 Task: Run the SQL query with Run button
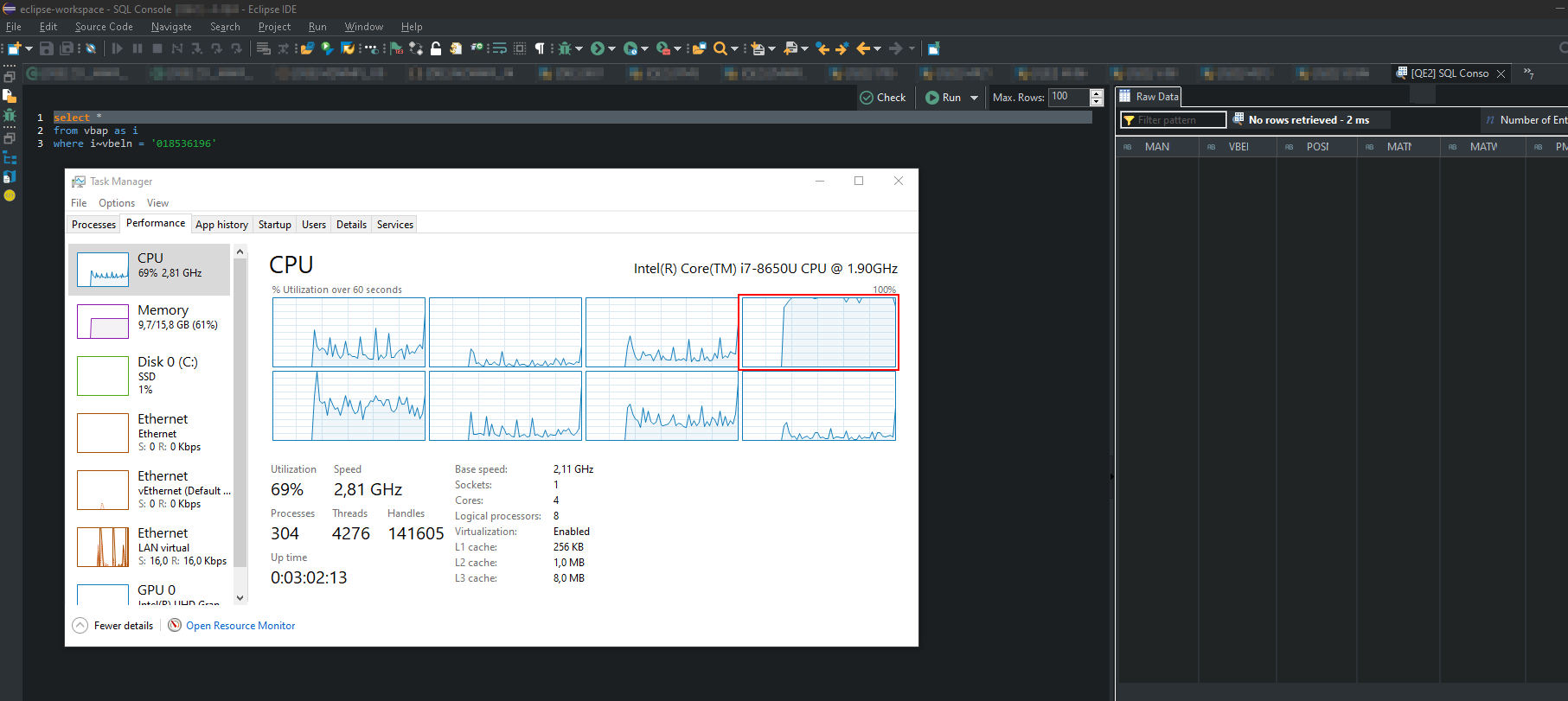pyautogui.click(x=944, y=98)
